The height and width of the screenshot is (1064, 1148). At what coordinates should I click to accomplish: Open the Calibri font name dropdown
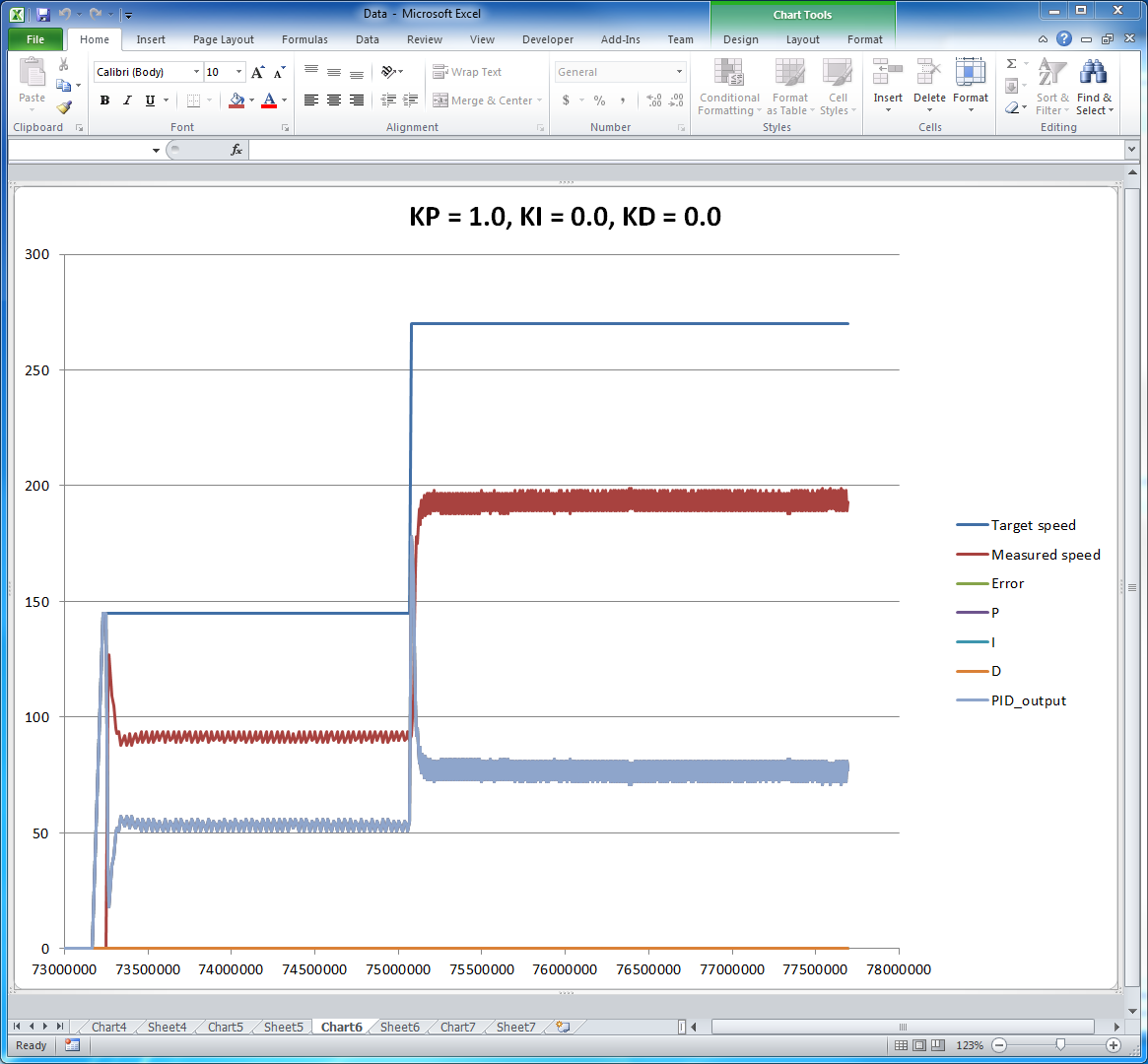coord(196,72)
